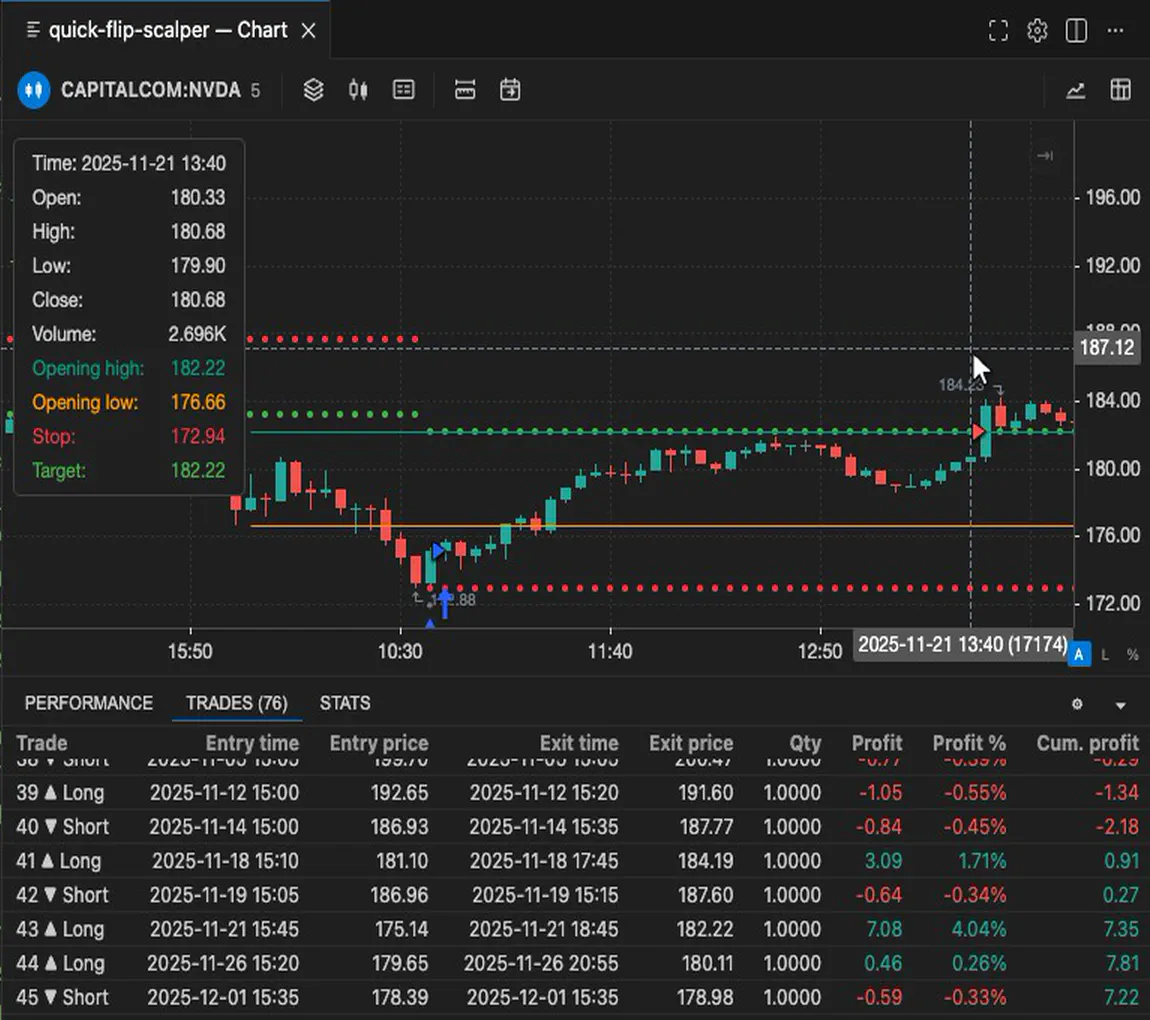Viewport: 1150px width, 1020px height.
Task: Select trade row 41 Long
Action: pyautogui.click(x=575, y=861)
